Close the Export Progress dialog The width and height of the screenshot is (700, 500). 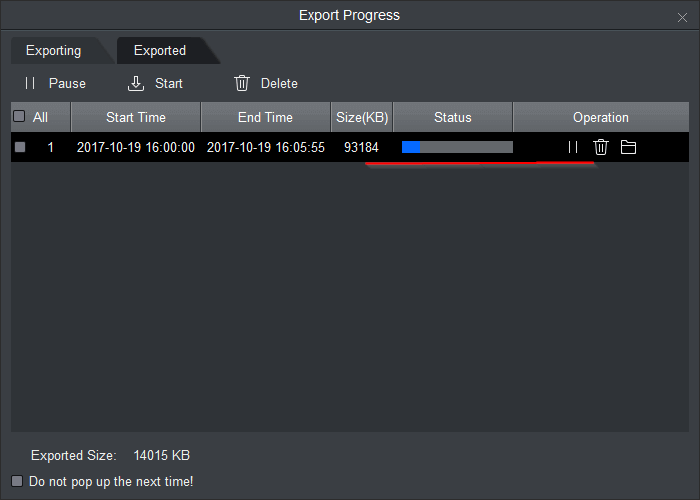pyautogui.click(x=682, y=17)
